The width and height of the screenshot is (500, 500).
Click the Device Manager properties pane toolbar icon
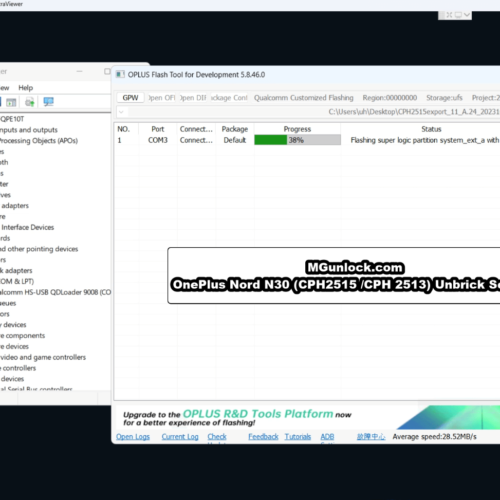[x=11, y=102]
